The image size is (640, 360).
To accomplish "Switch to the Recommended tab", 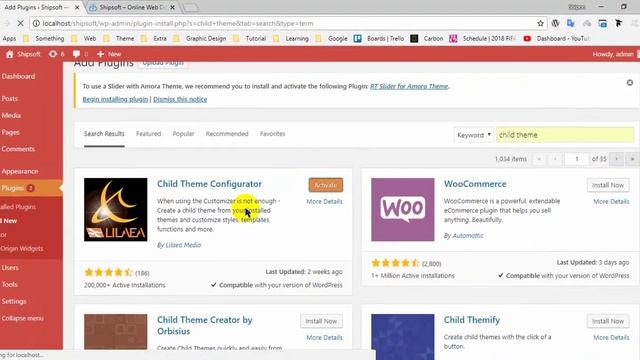I will click(227, 134).
